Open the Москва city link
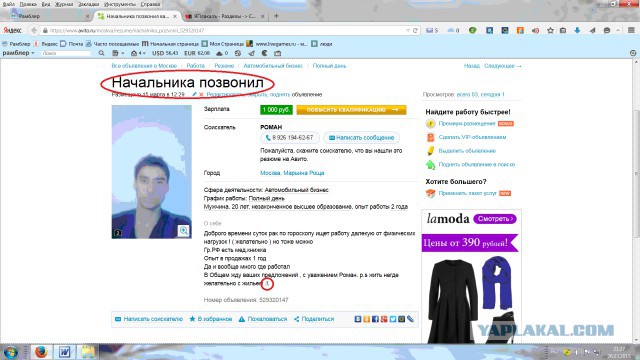 [270, 173]
